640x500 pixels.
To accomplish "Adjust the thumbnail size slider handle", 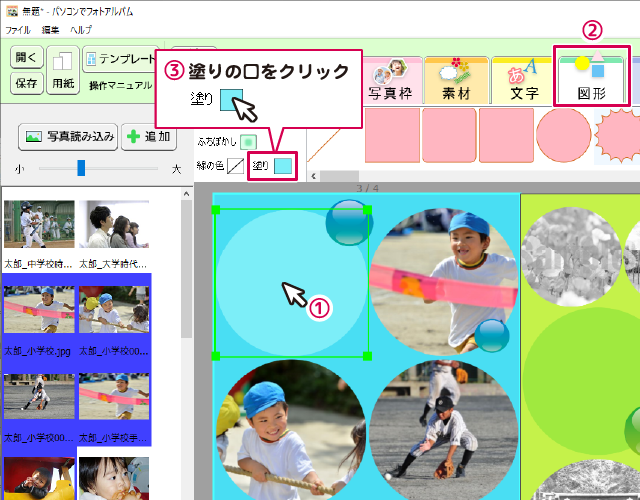I will point(81,168).
